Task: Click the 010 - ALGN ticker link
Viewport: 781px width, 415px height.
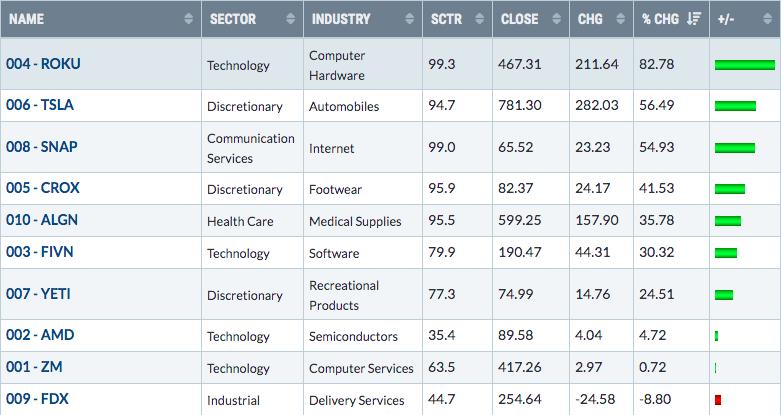Action: point(42,220)
